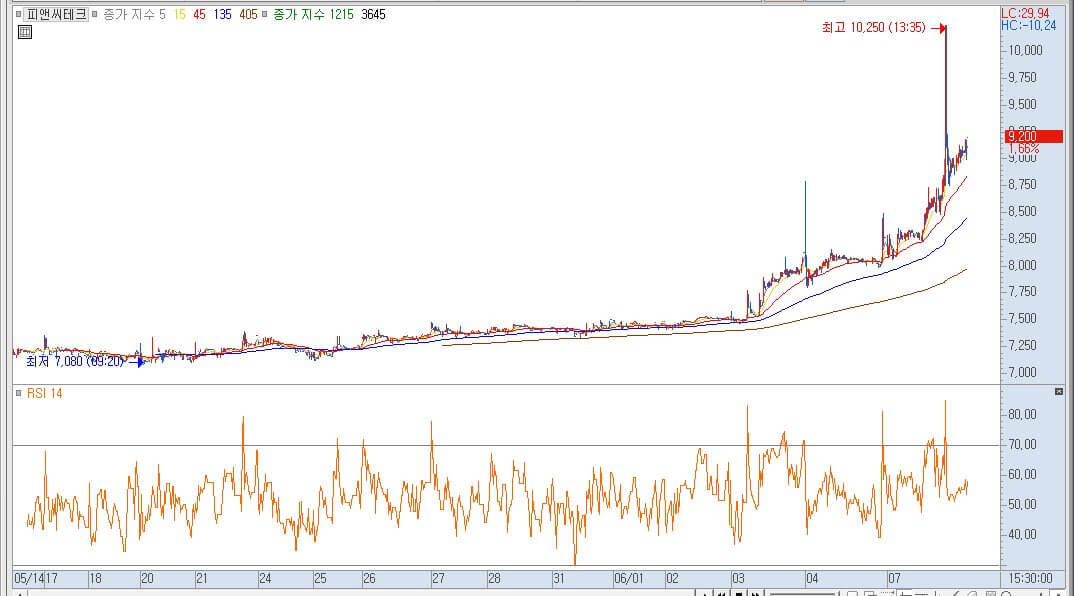The height and width of the screenshot is (596, 1074).
Task: Click the 05/14 date on time axis
Action: (29, 579)
